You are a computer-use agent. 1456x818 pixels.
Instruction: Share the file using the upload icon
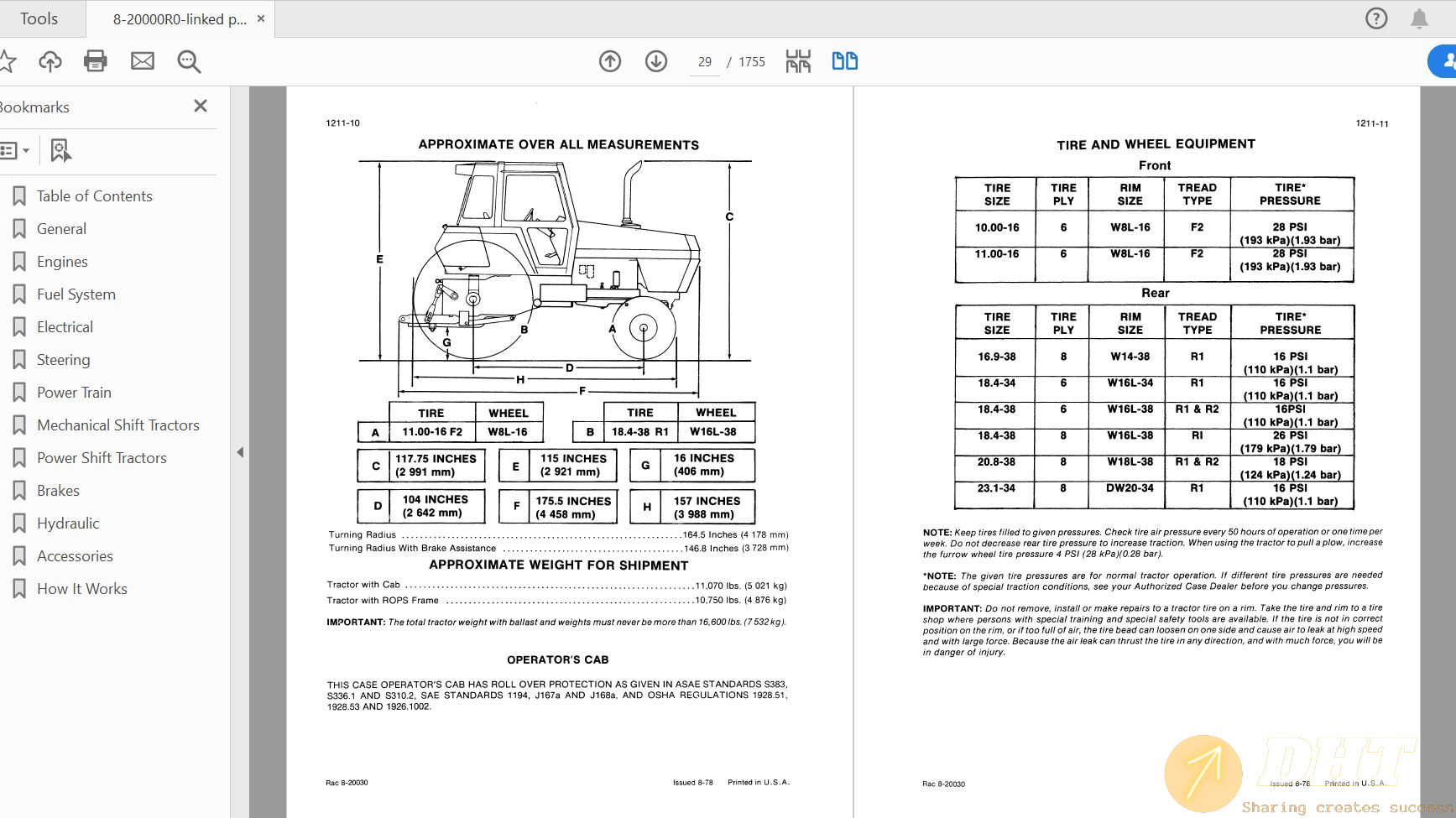[50, 61]
